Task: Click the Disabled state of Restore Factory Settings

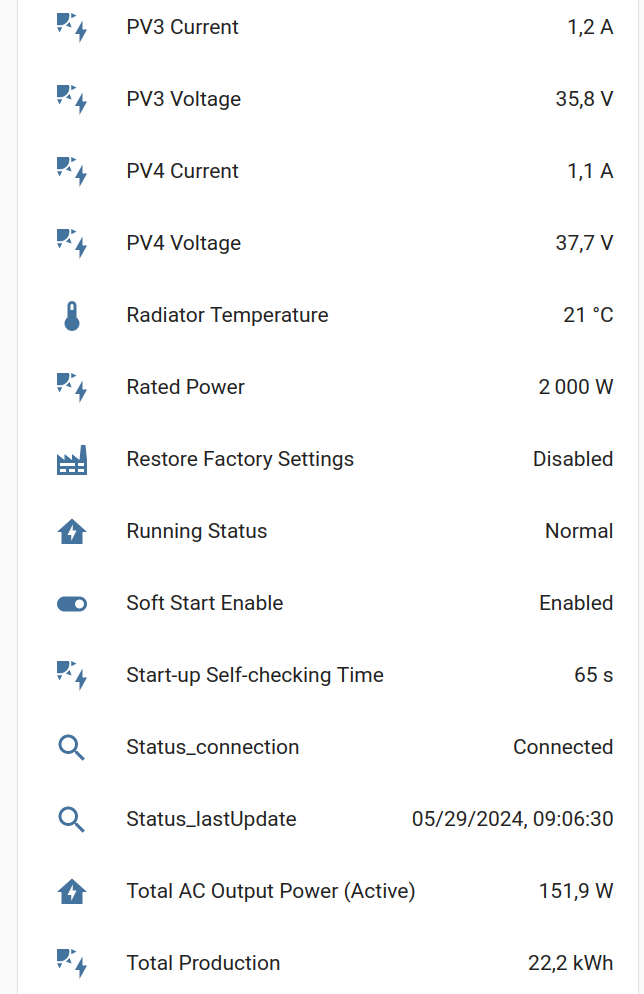Action: (573, 459)
